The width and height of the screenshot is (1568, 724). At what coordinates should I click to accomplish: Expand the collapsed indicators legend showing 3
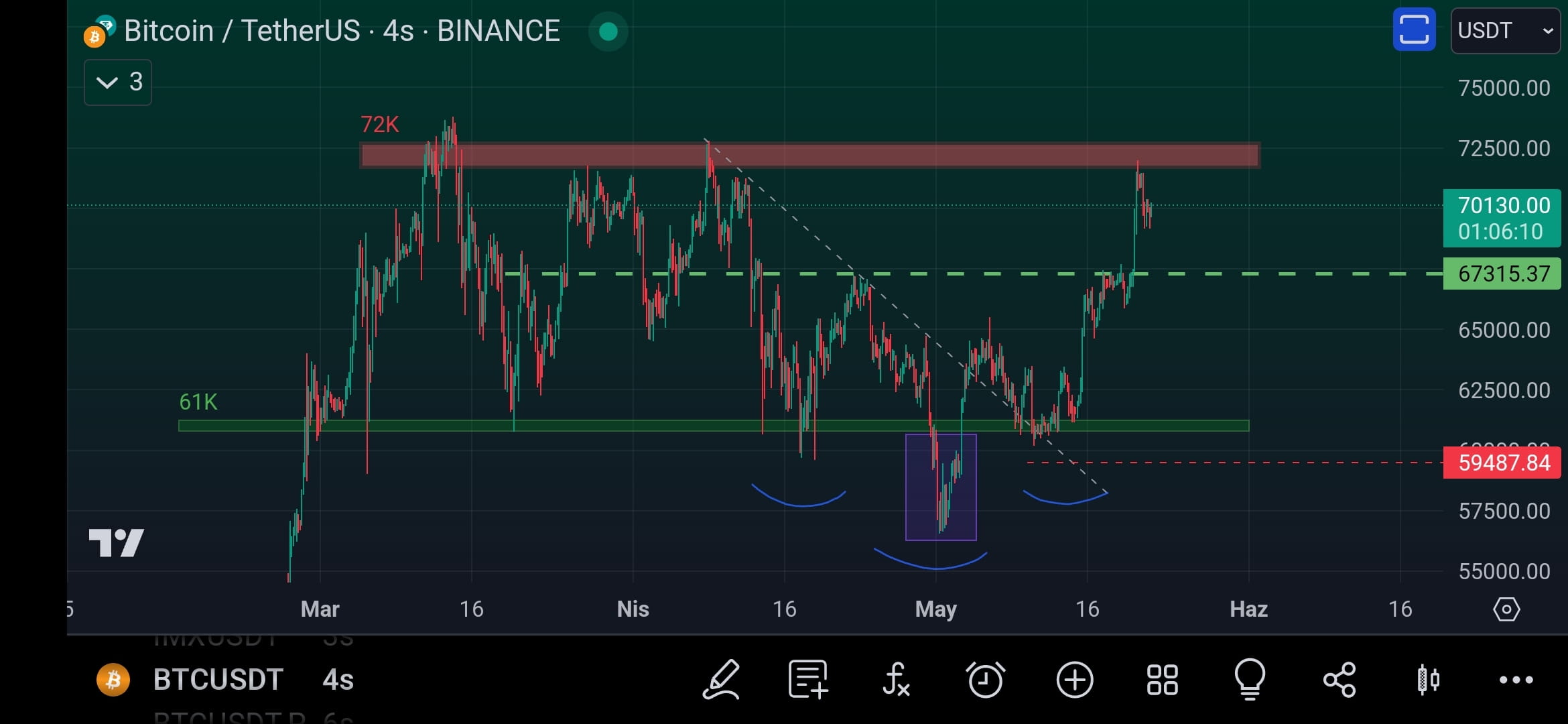coord(118,82)
